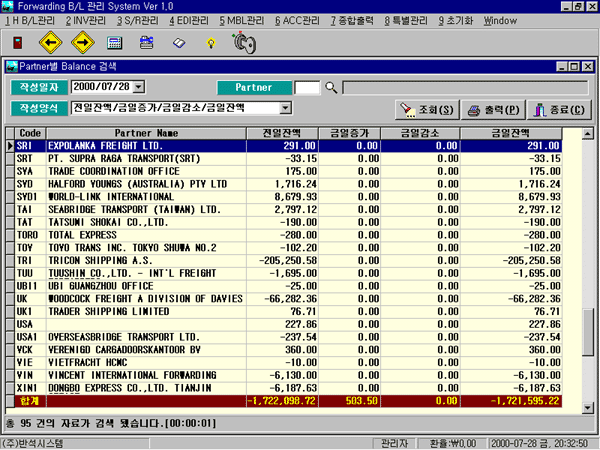The width and height of the screenshot is (600, 450).
Task: Click the table scrollbar down arrow
Action: click(x=587, y=408)
